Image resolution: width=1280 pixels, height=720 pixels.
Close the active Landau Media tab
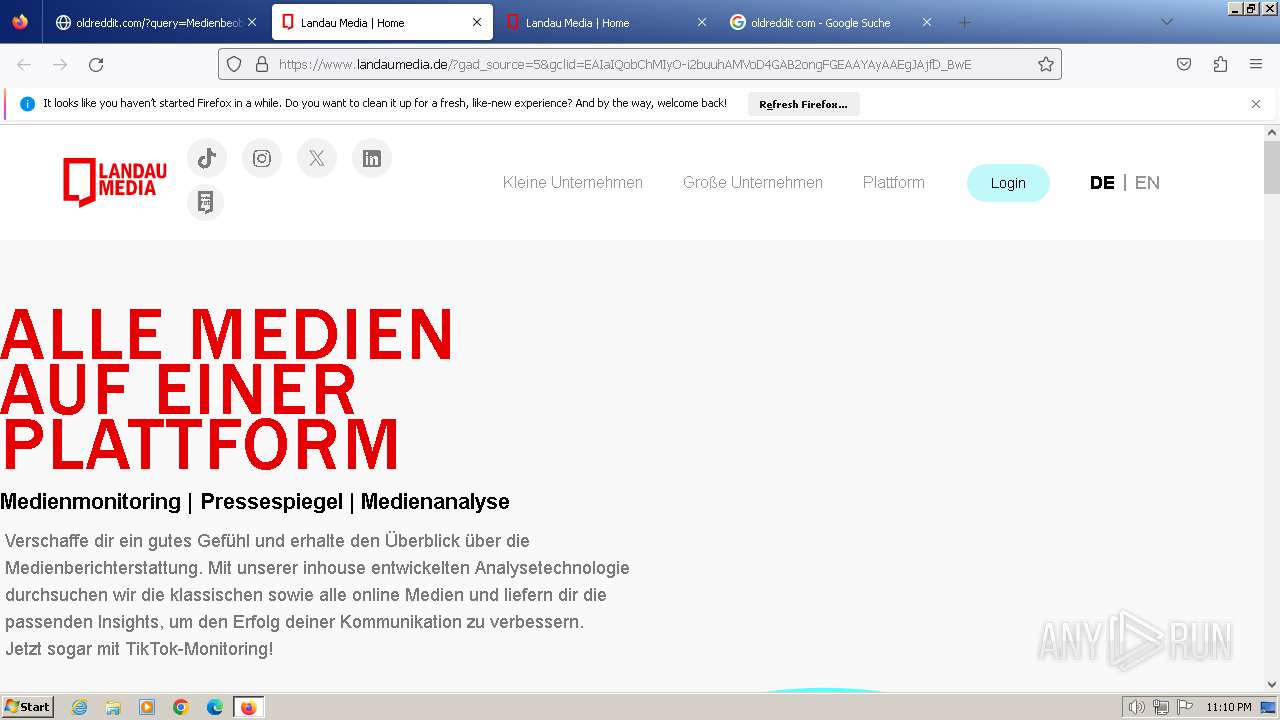coord(477,22)
